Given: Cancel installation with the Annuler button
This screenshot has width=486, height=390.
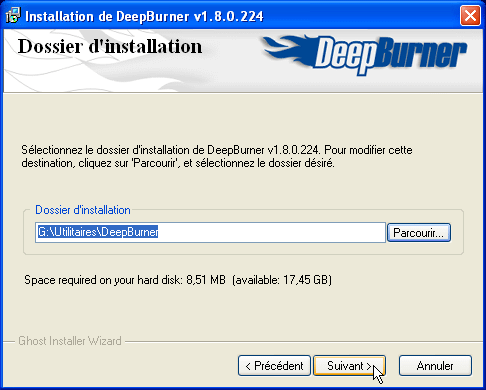Looking at the screenshot, I should tap(435, 366).
